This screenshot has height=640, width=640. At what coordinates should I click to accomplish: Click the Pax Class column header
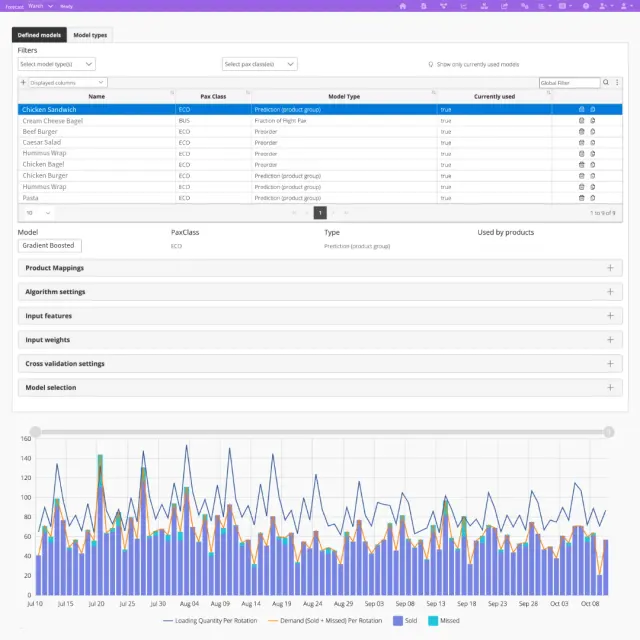coord(213,96)
